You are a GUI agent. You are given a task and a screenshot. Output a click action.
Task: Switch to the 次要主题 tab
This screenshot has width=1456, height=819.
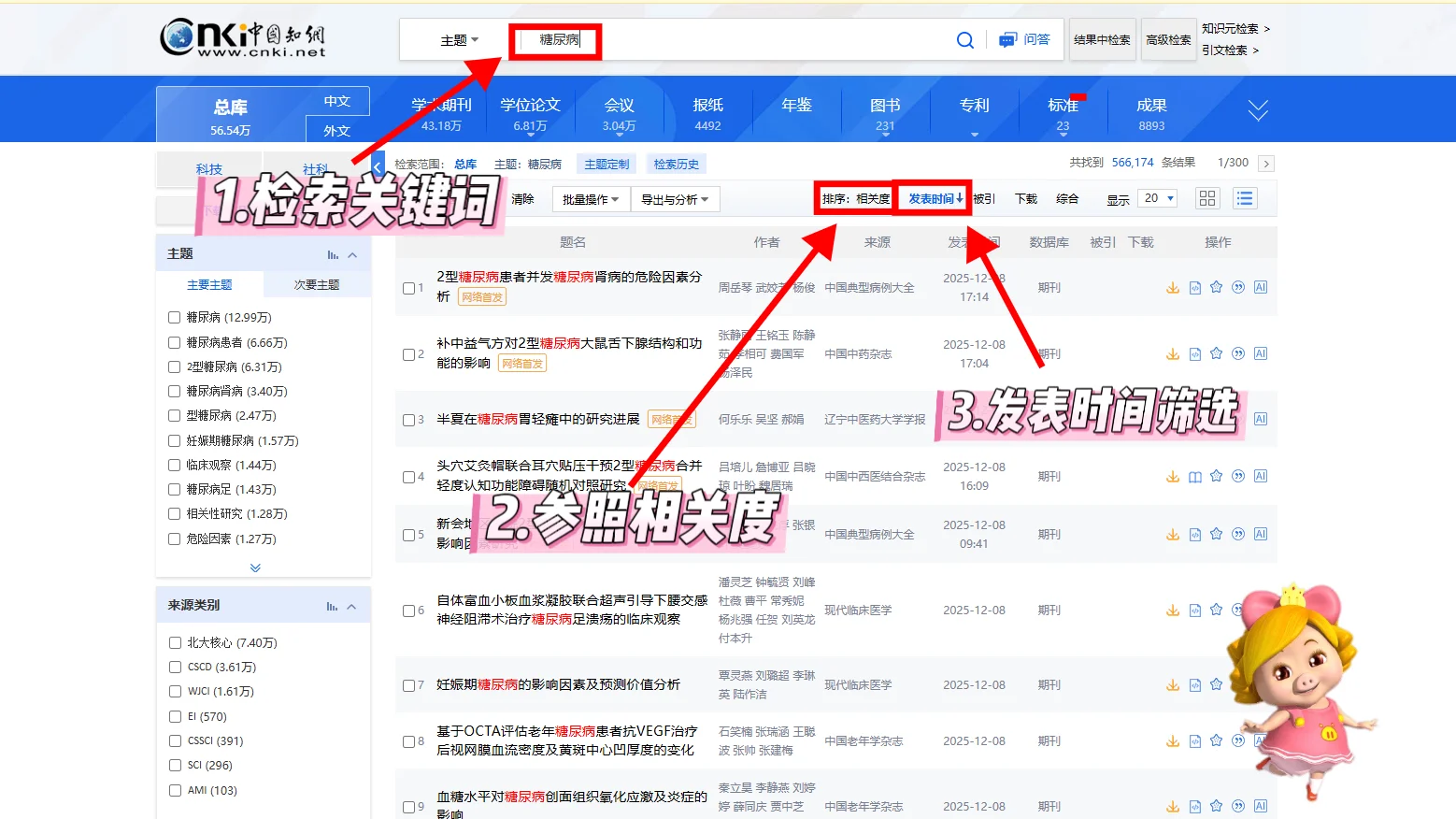(x=317, y=283)
